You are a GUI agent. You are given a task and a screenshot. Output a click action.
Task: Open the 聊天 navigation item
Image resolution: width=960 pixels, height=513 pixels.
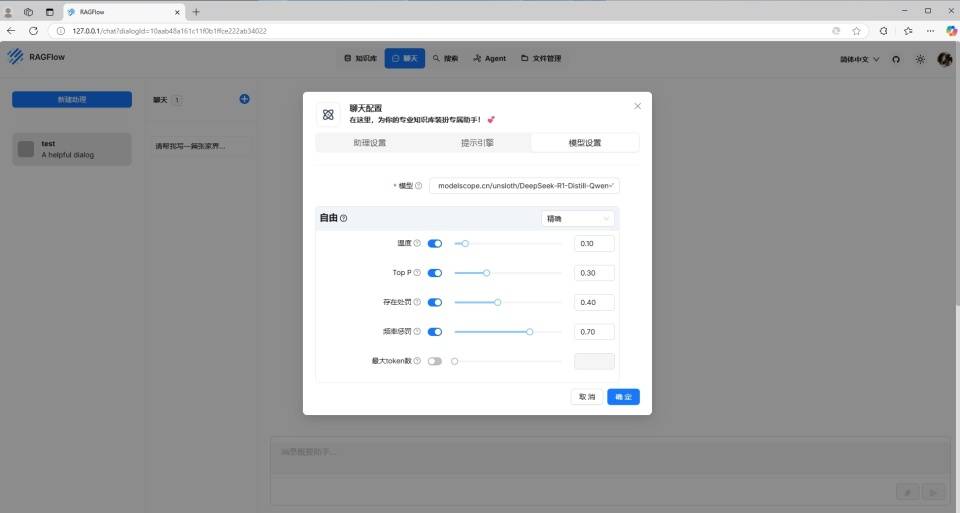point(405,58)
